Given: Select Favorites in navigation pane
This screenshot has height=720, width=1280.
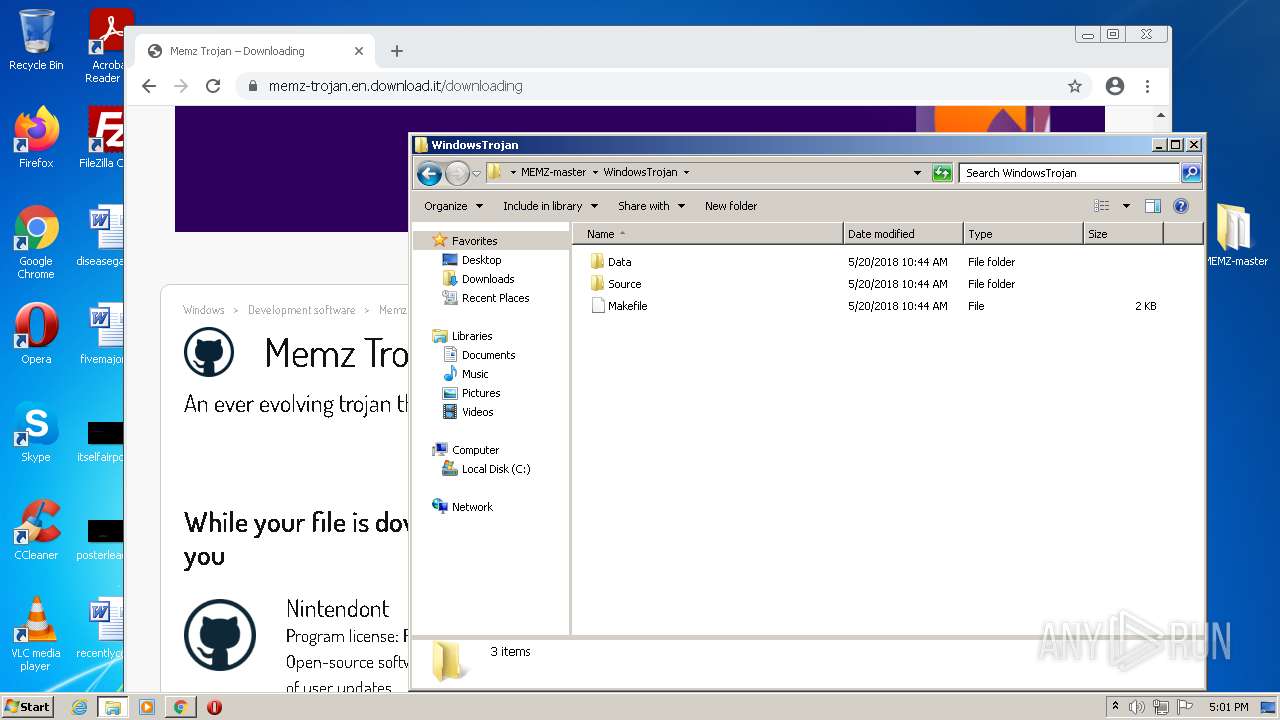Looking at the screenshot, I should pos(474,241).
